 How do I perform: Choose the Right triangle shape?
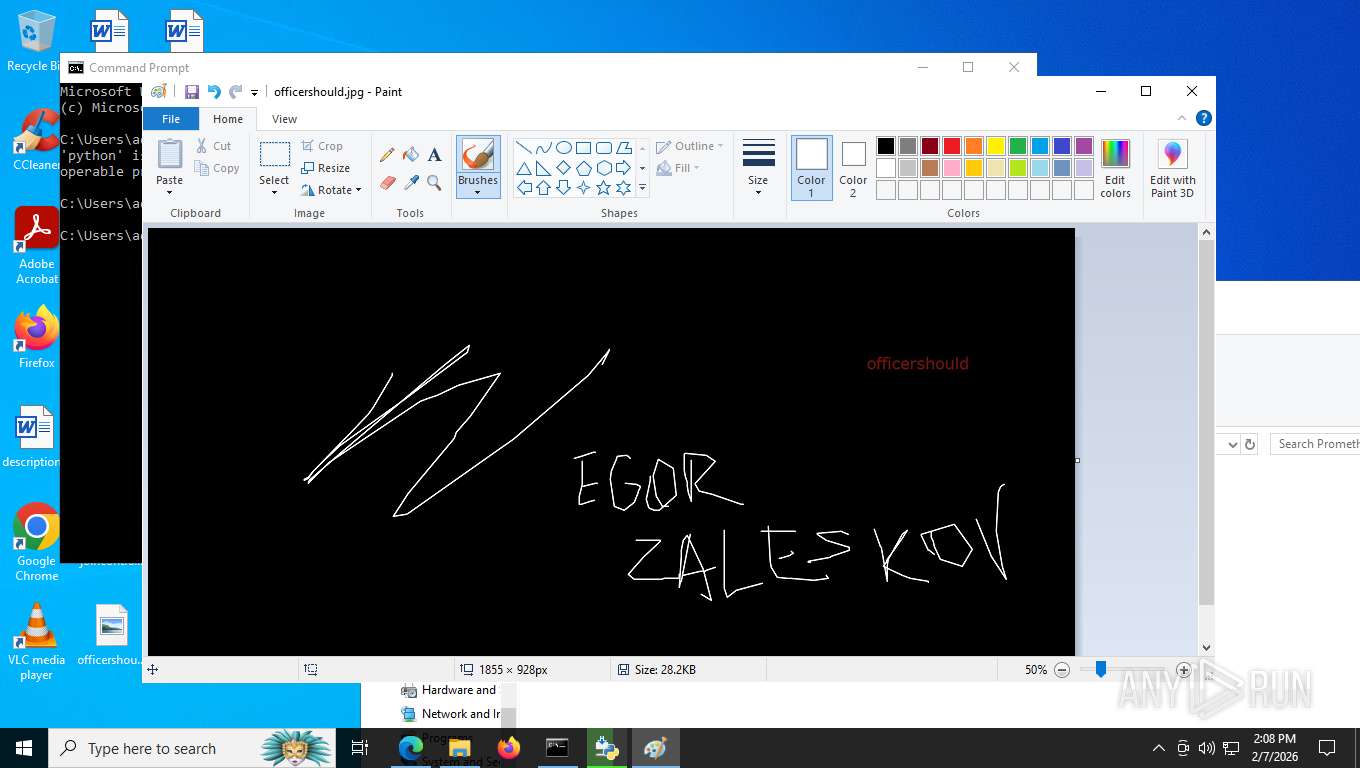pos(543,167)
